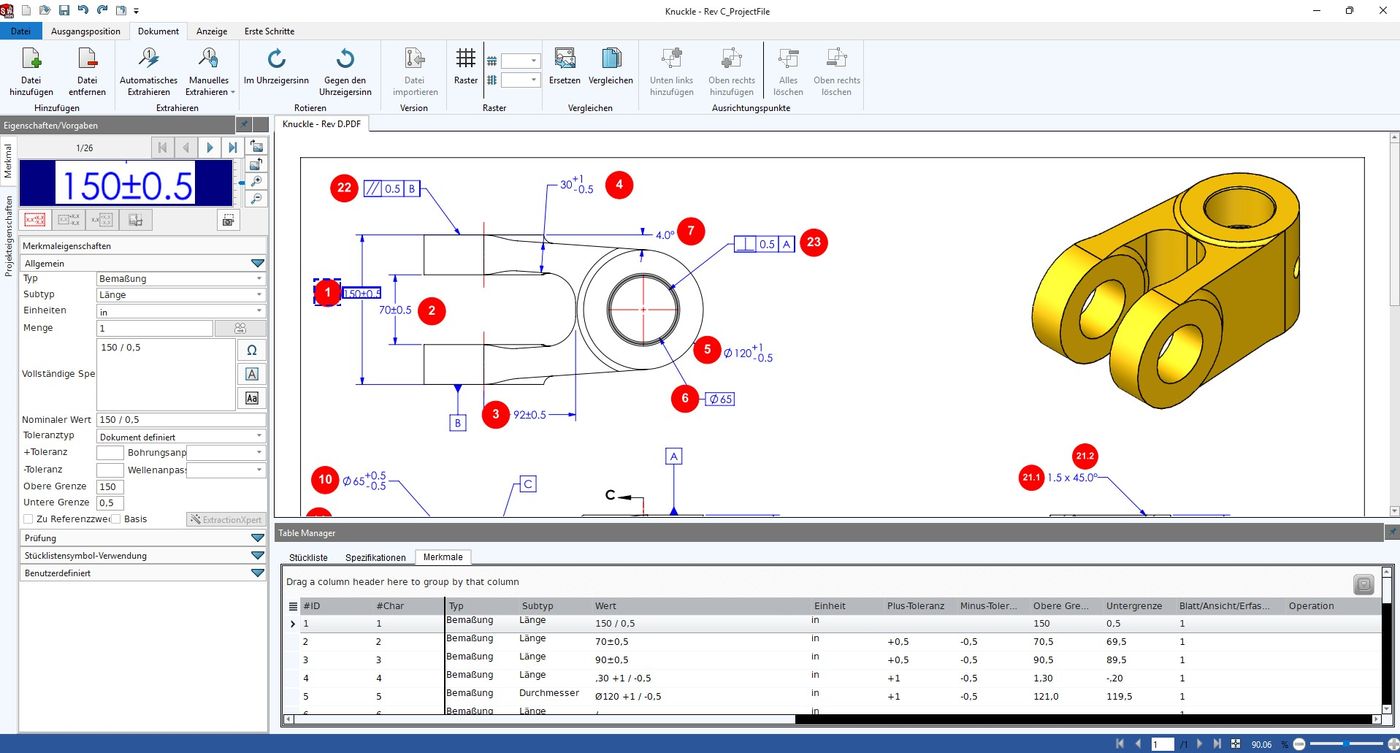The height and width of the screenshot is (753, 1400).
Task: Click the page number input field in status bar
Action: pos(1162,744)
